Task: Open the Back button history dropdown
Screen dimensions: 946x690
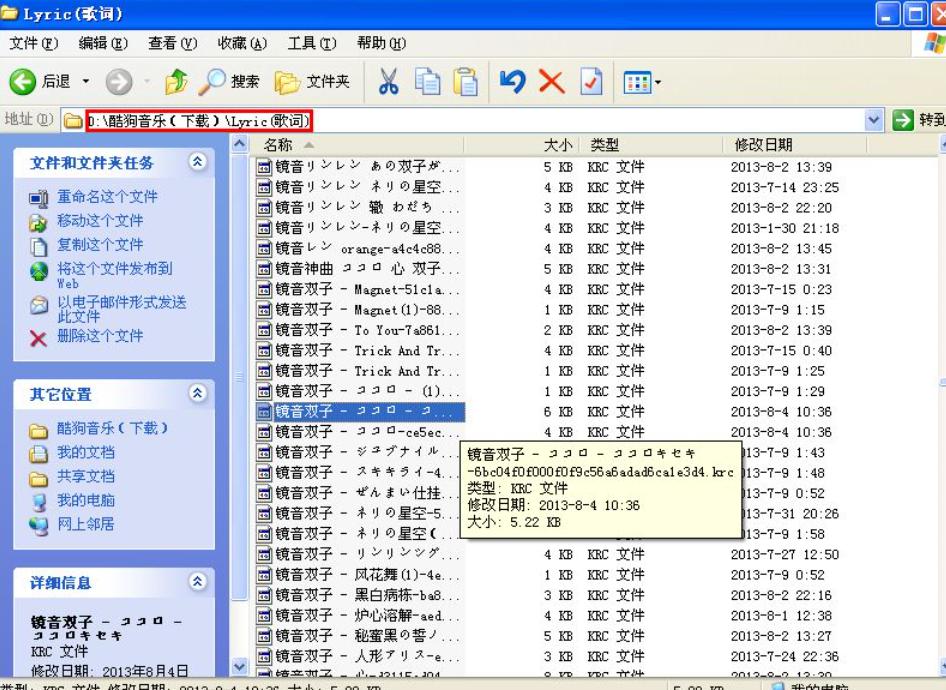Action: point(86,82)
